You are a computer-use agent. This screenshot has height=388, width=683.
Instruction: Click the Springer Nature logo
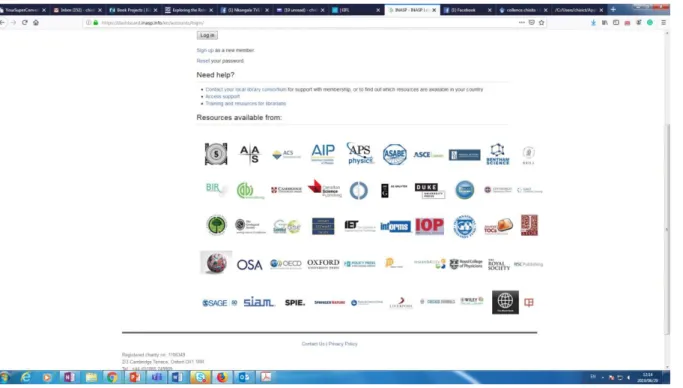(x=329, y=303)
